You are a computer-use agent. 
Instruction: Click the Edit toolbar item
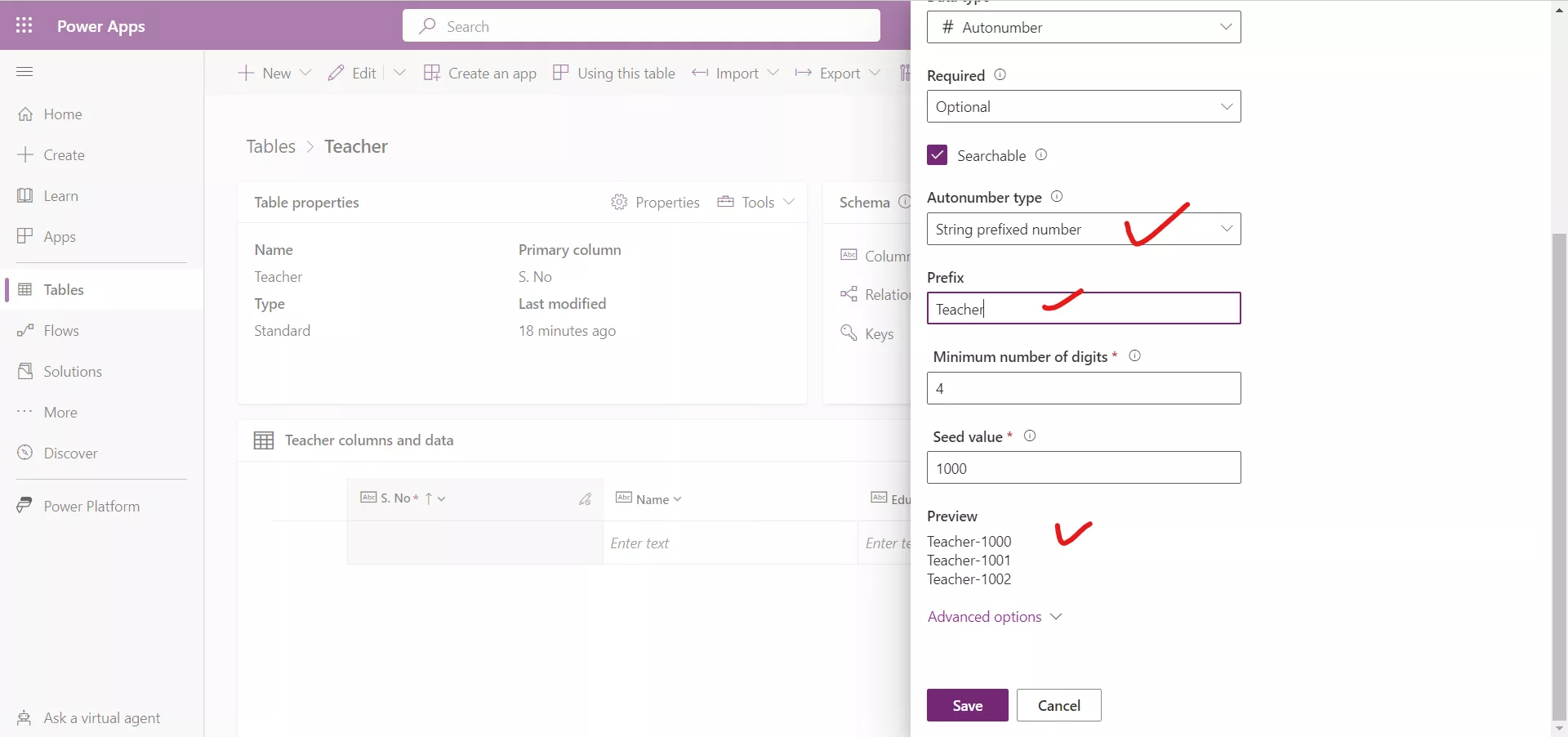(352, 73)
